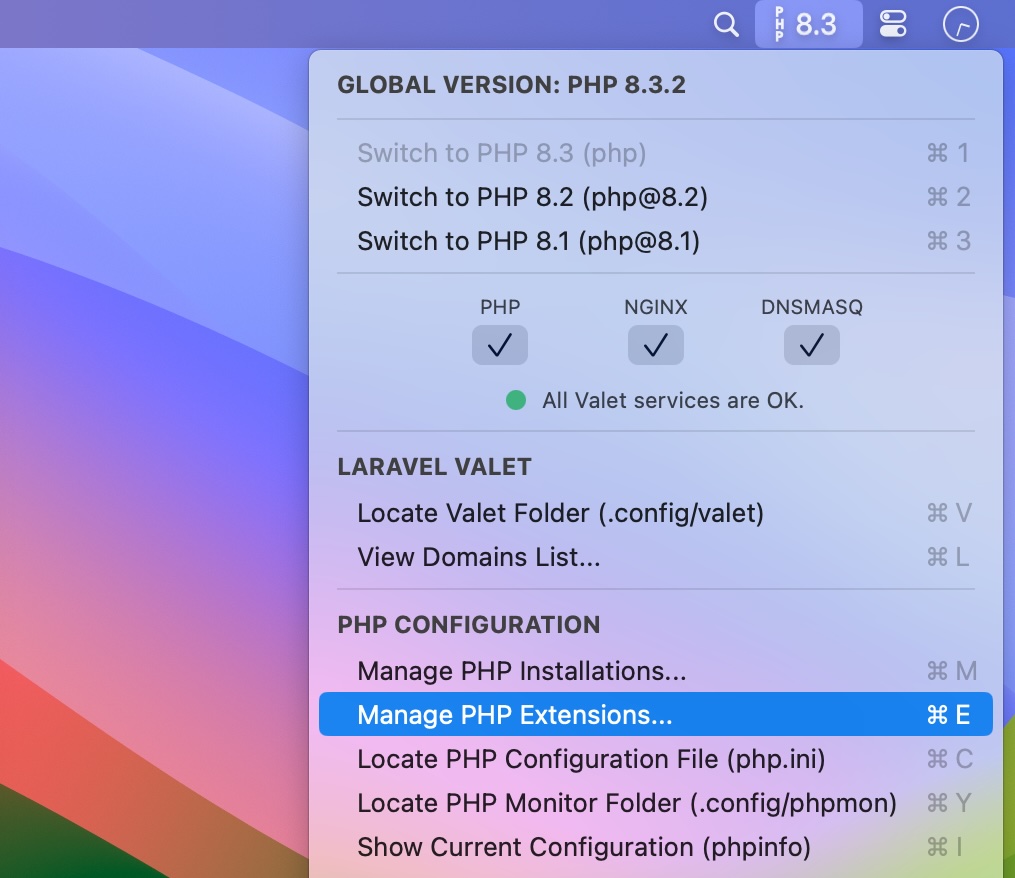The image size is (1015, 878).
Task: Click the PHP Configuration section header
Action: tap(469, 625)
